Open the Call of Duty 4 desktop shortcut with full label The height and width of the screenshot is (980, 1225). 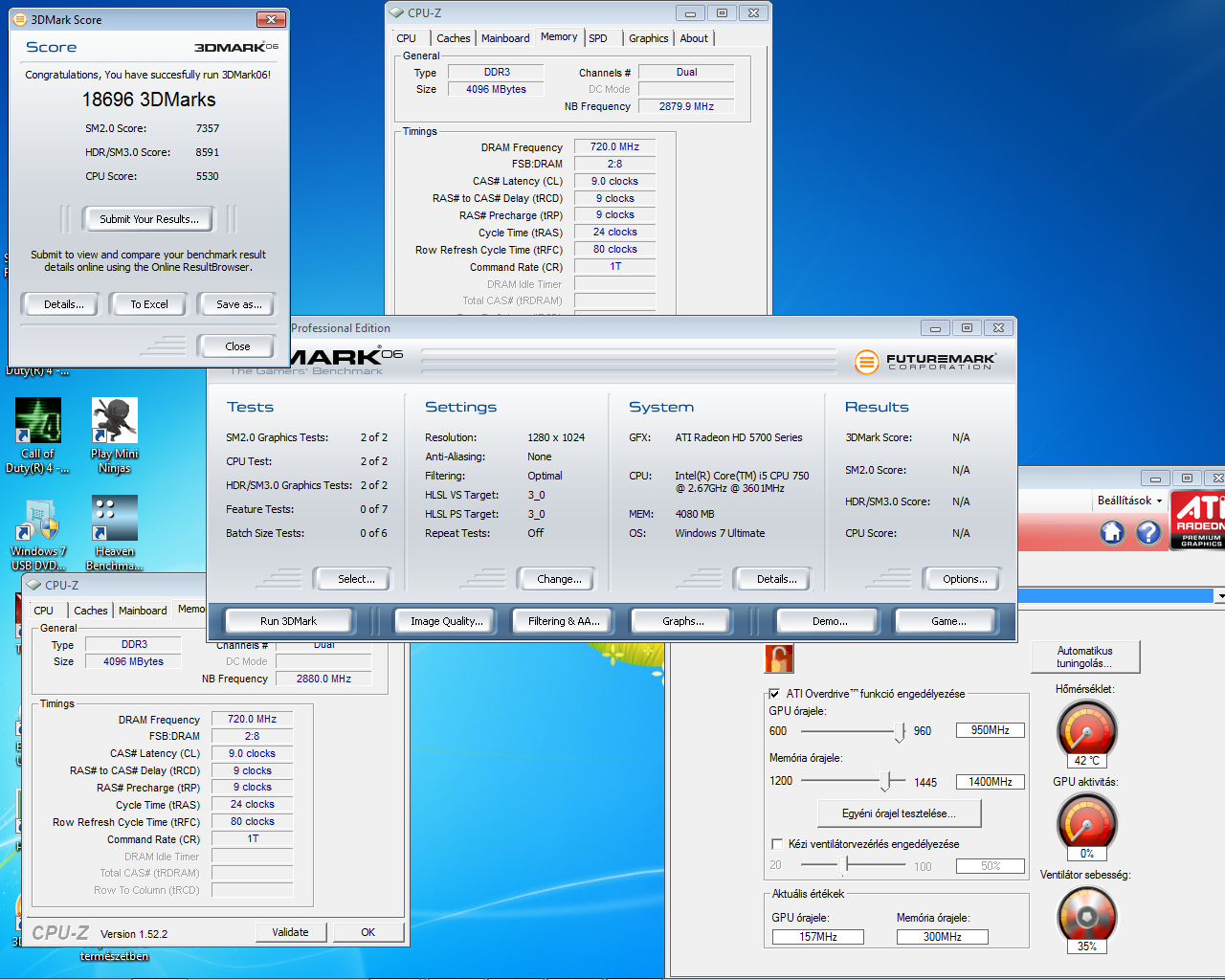pos(37,436)
